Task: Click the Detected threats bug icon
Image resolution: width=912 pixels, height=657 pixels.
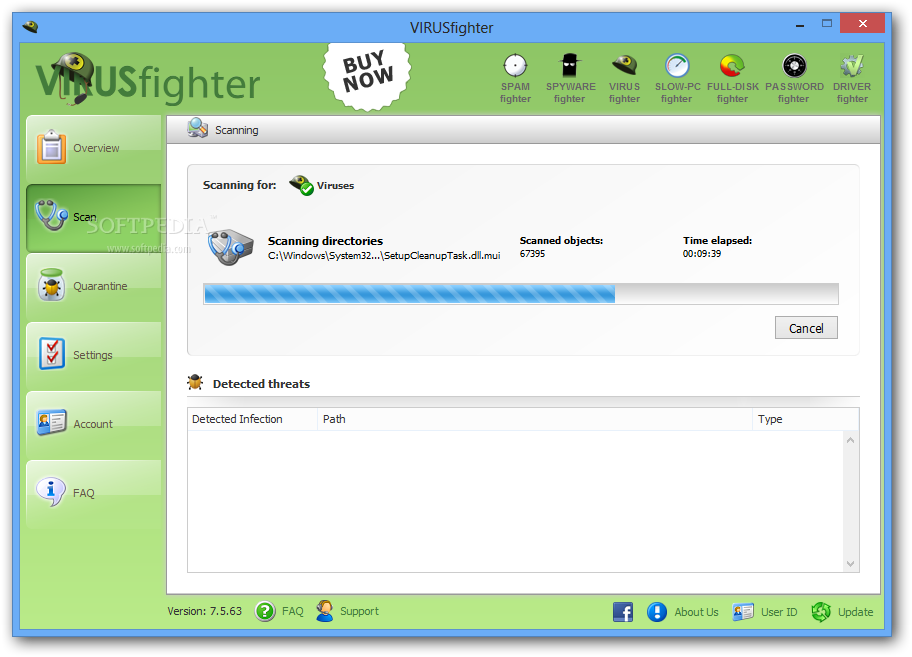Action: 195,382
